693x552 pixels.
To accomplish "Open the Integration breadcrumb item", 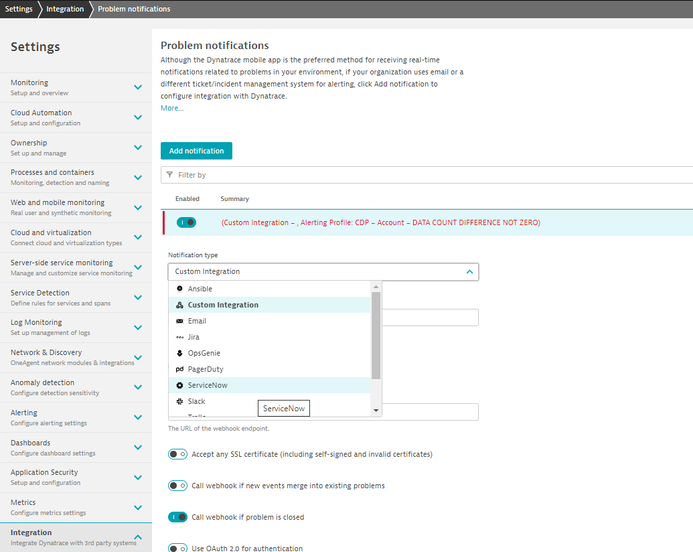I will [x=65, y=9].
